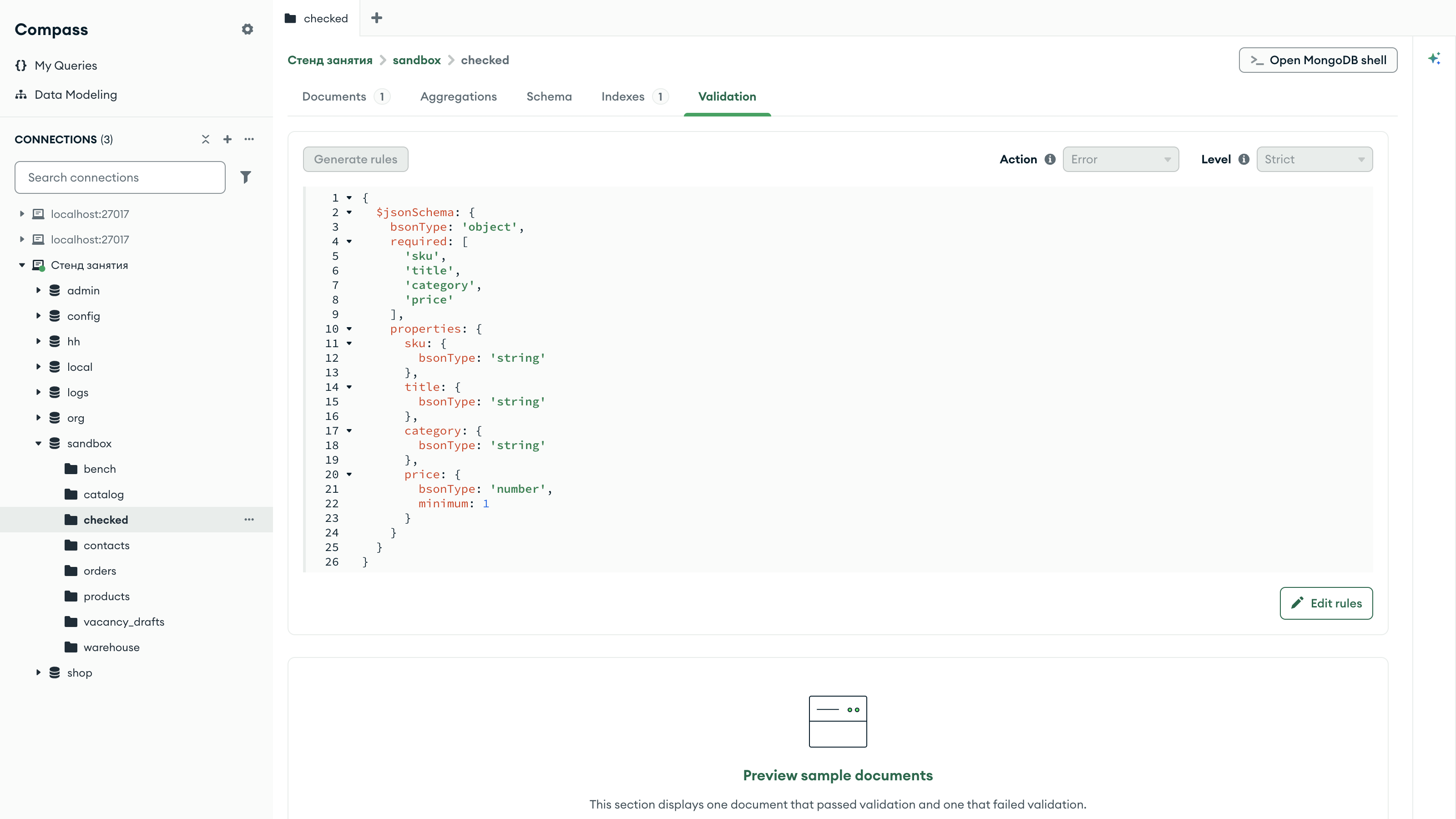Image resolution: width=1456 pixels, height=819 pixels.
Task: Click Стенд занятия connection icon
Action: pyautogui.click(x=38, y=265)
